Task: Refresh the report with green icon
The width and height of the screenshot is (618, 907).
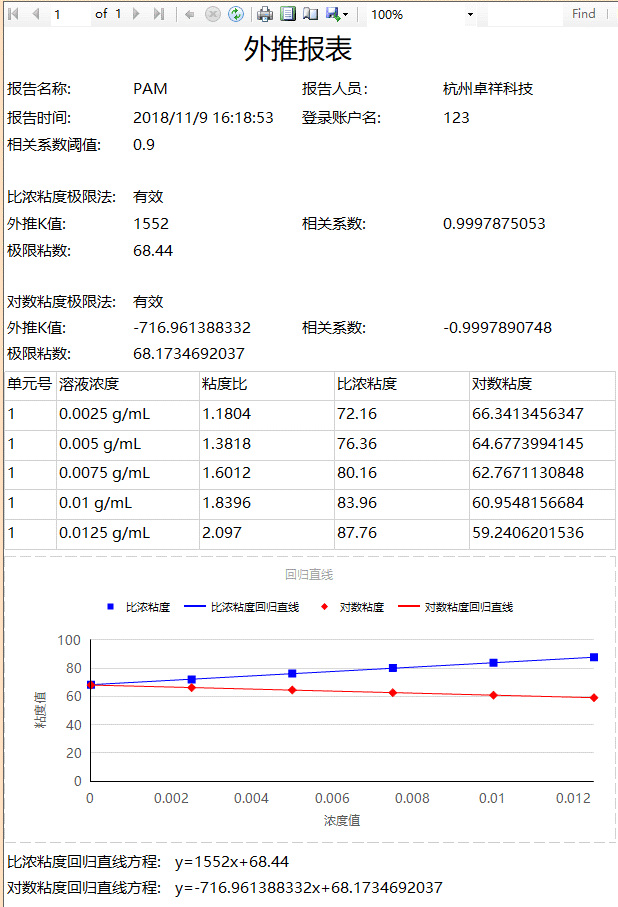Action: [236, 14]
